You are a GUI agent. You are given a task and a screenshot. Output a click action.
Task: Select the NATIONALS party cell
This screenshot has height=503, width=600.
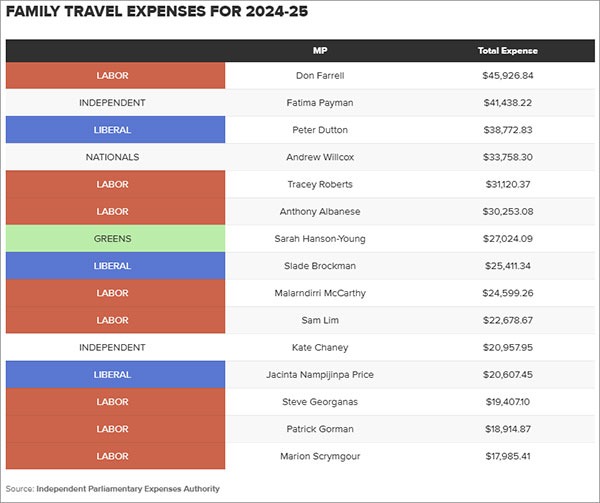113,157
